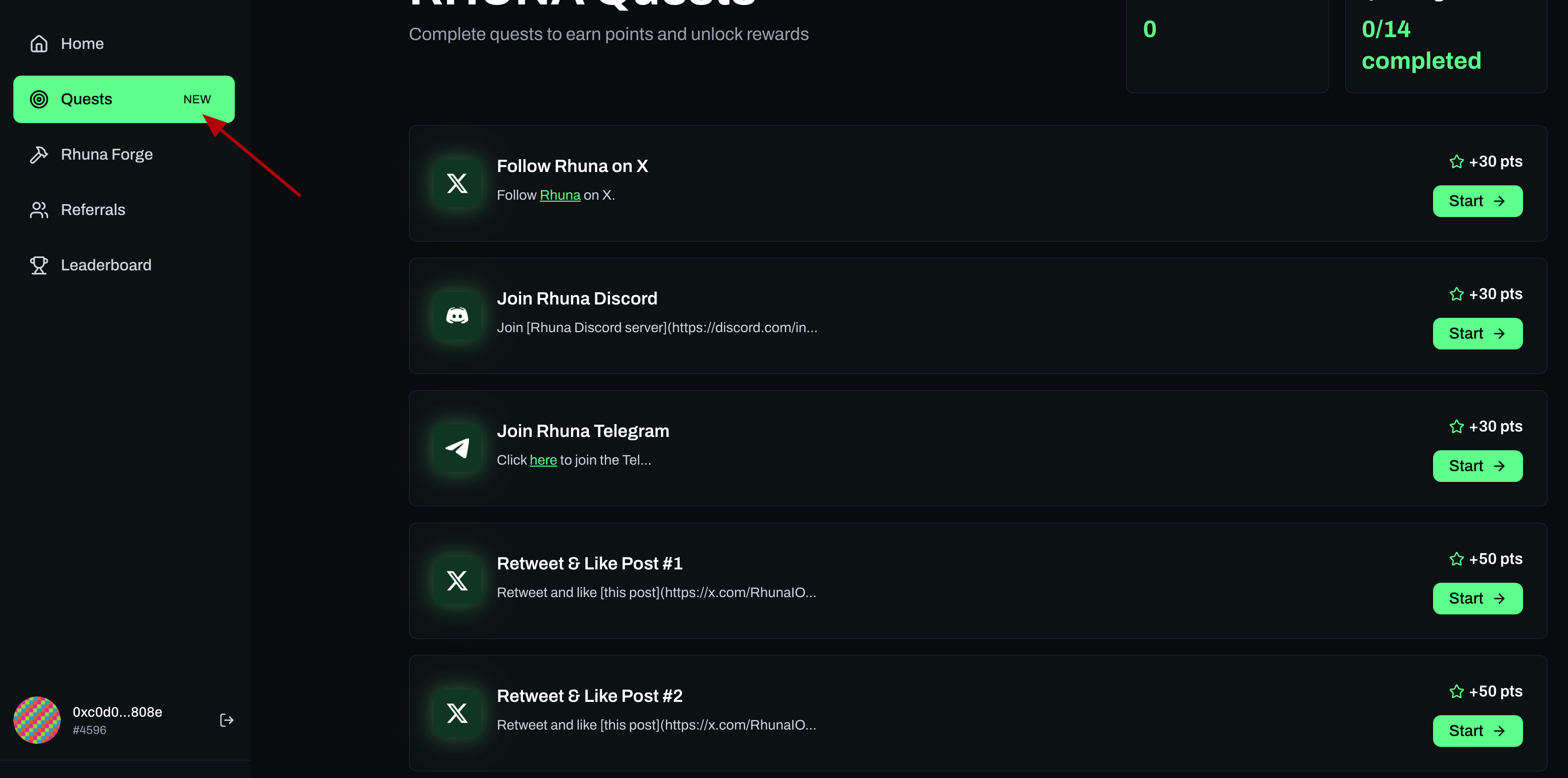The height and width of the screenshot is (778, 1568).
Task: Start the Follow Rhuna on X quest
Action: 1478,201
